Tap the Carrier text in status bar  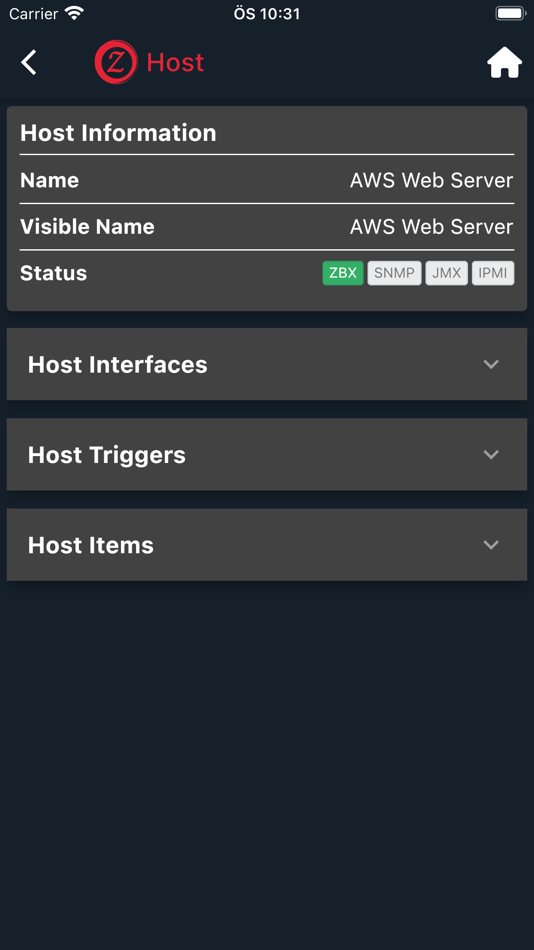point(33,13)
